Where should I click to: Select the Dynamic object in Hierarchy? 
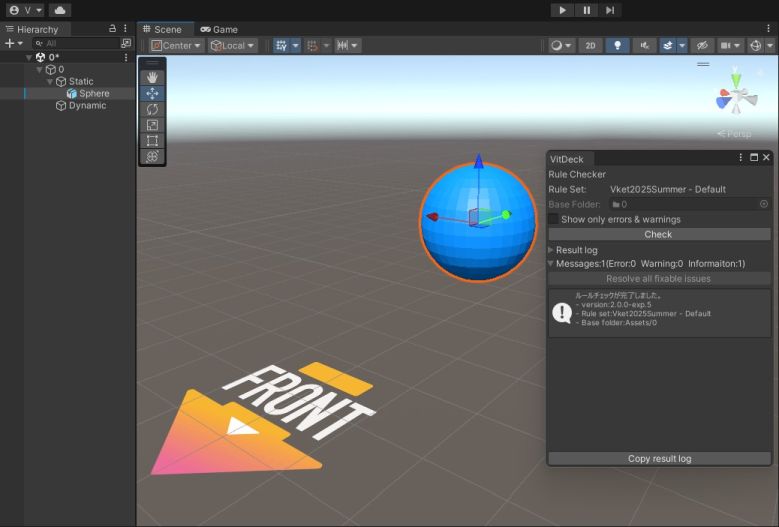click(x=87, y=106)
